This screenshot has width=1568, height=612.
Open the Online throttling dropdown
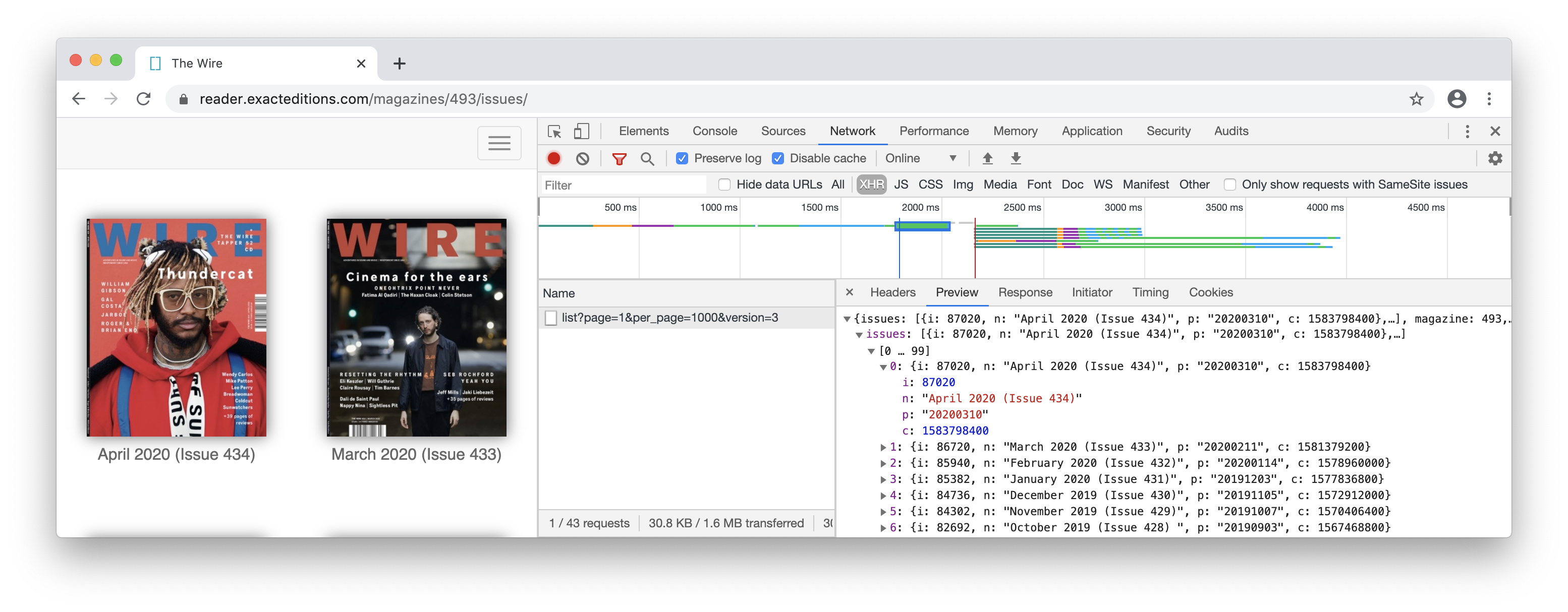(920, 159)
